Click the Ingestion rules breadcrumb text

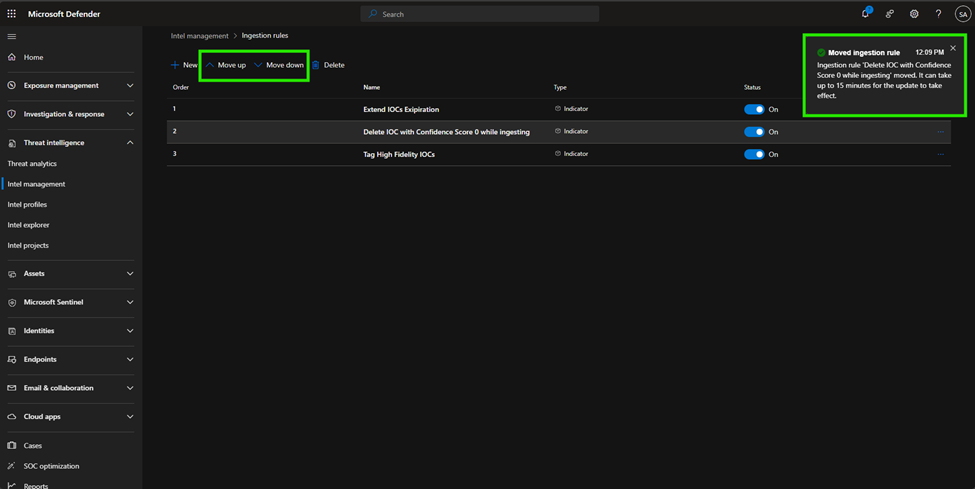[265, 35]
